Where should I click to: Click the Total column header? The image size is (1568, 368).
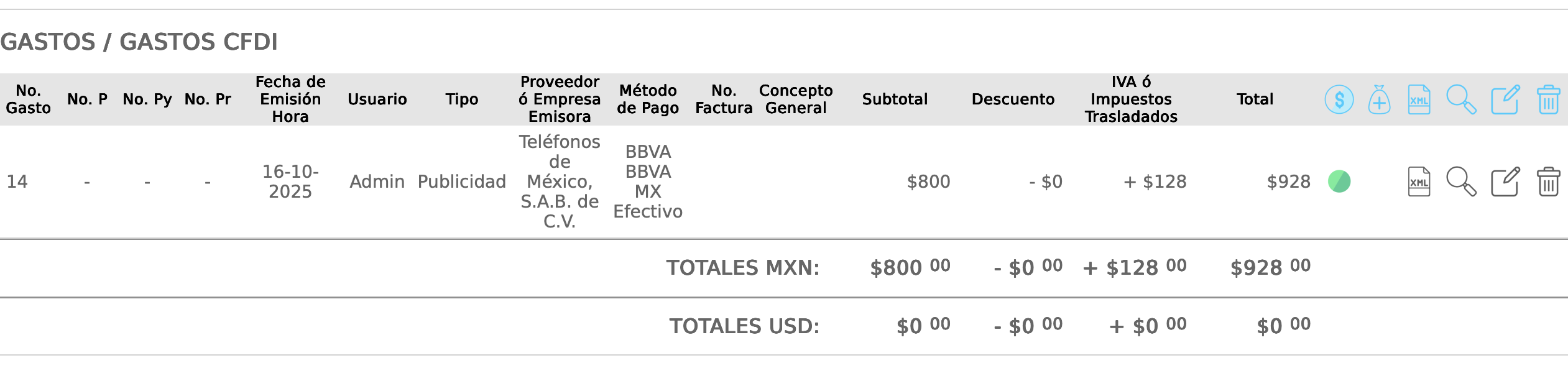coord(1255,99)
